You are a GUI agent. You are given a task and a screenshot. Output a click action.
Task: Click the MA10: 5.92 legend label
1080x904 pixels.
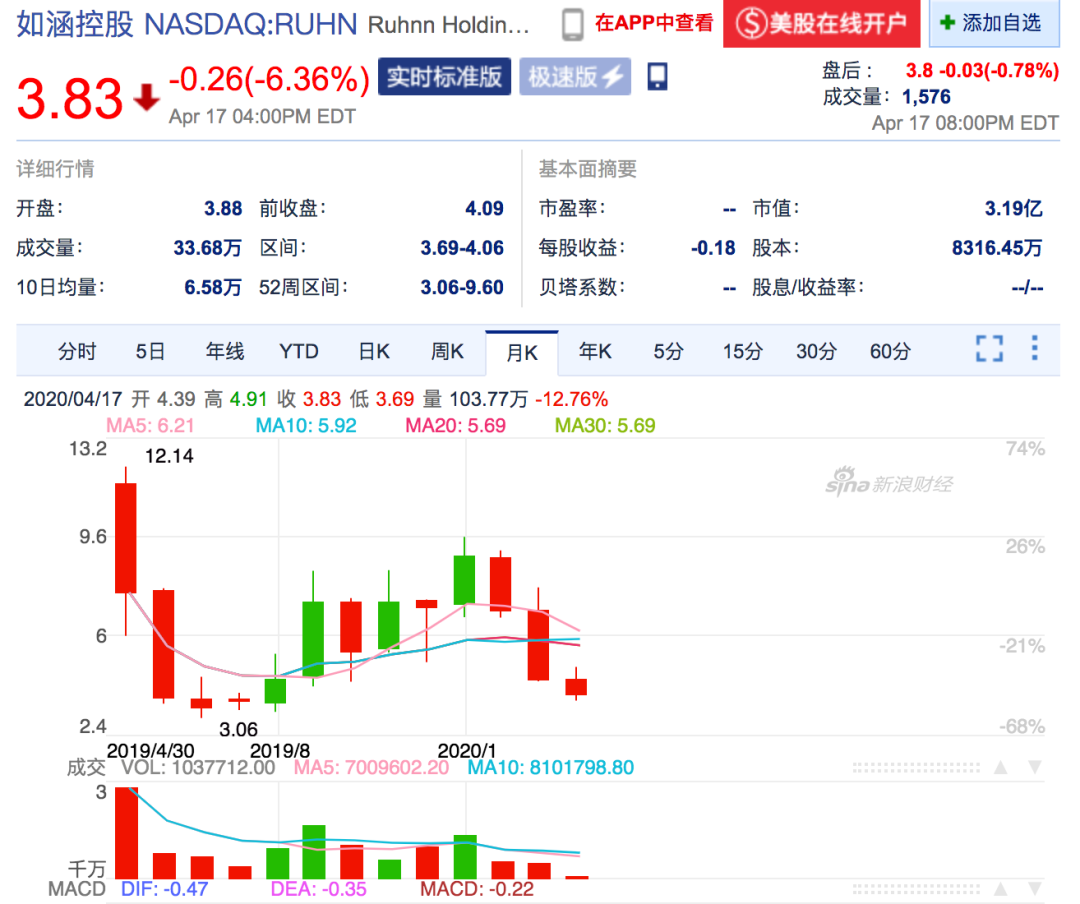(306, 425)
